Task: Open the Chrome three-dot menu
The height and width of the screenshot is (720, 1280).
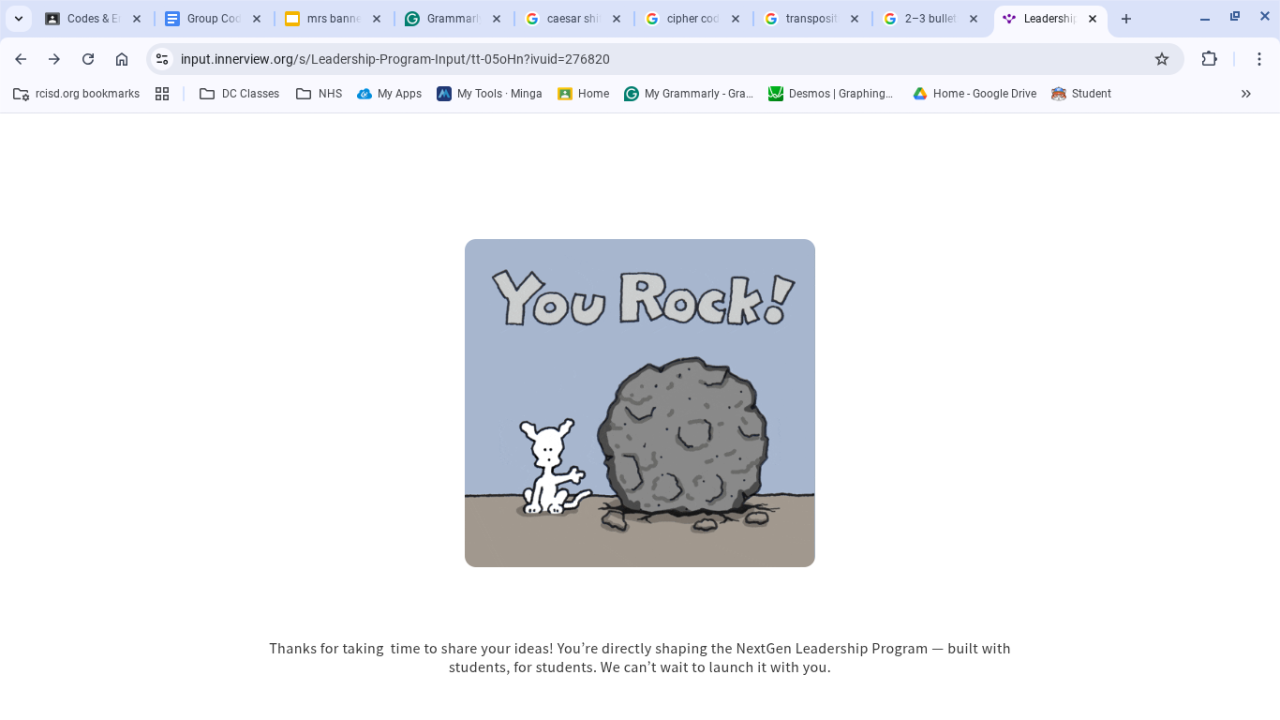Action: (1260, 59)
